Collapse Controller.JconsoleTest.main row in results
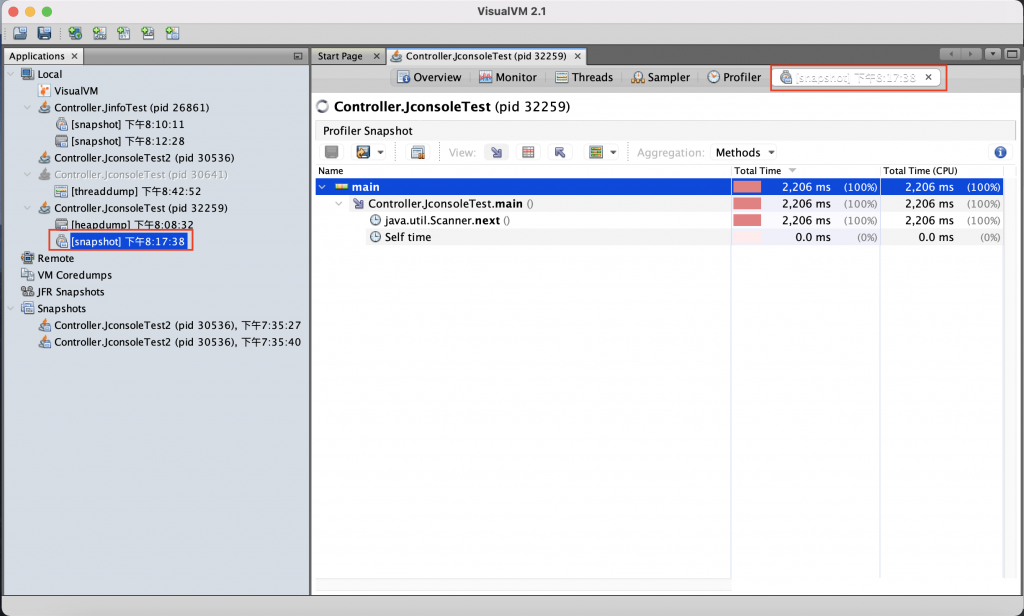Image resolution: width=1024 pixels, height=616 pixels. (x=339, y=204)
